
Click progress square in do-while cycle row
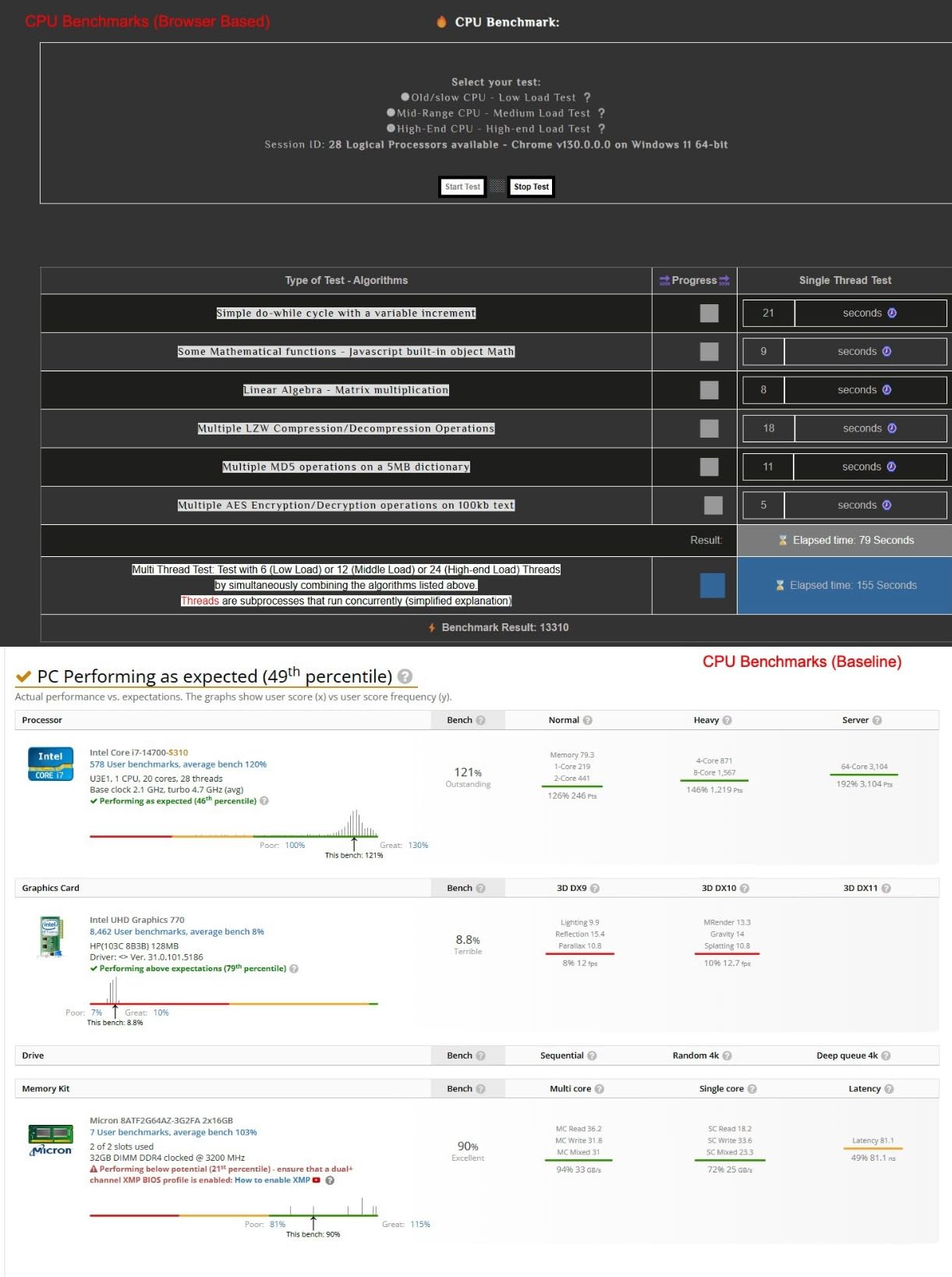[x=709, y=313]
